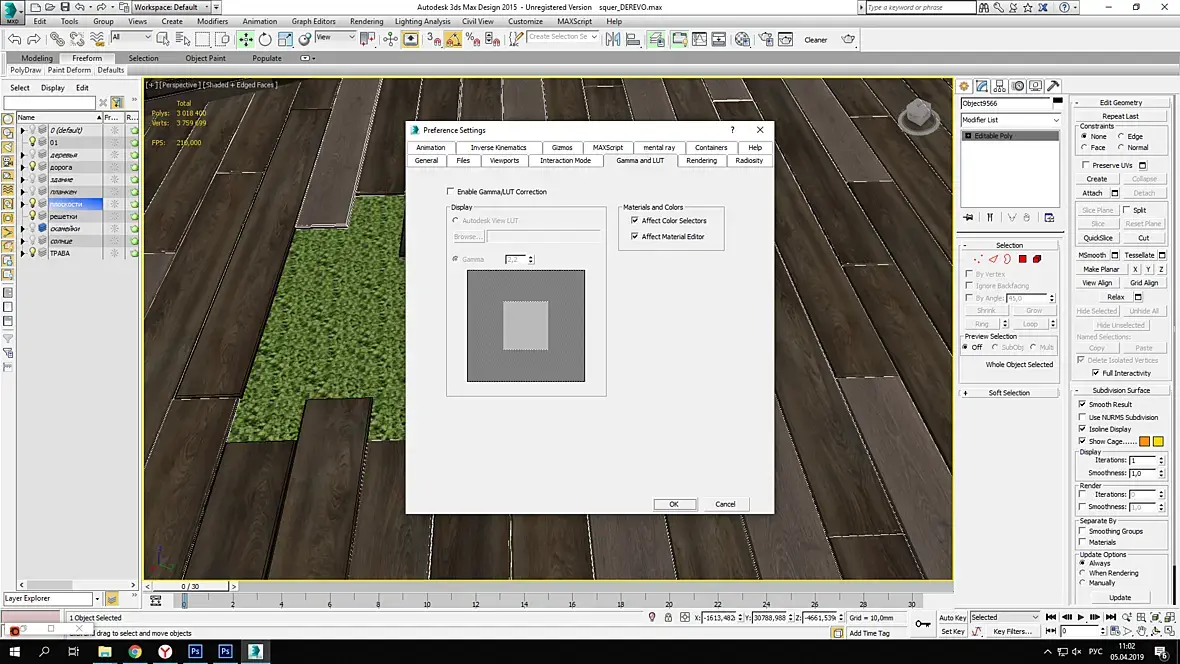Screen dimensions: 1180x664
Task: Open the Hierarchy command panel tab
Action: (x=1000, y=87)
